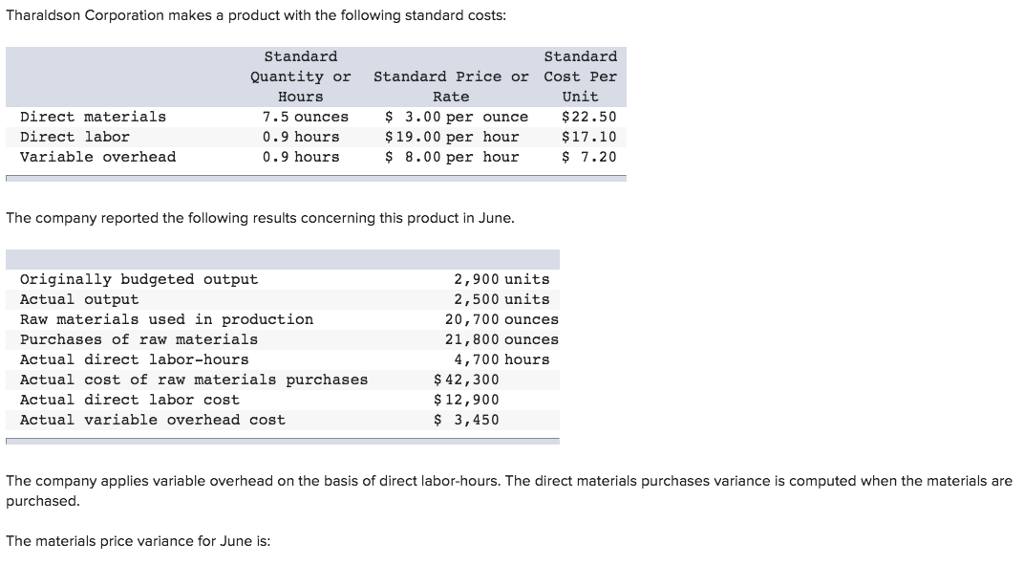Click the 2,500 units actual output
Image resolution: width=1024 pixels, height=565 pixels.
502,300
